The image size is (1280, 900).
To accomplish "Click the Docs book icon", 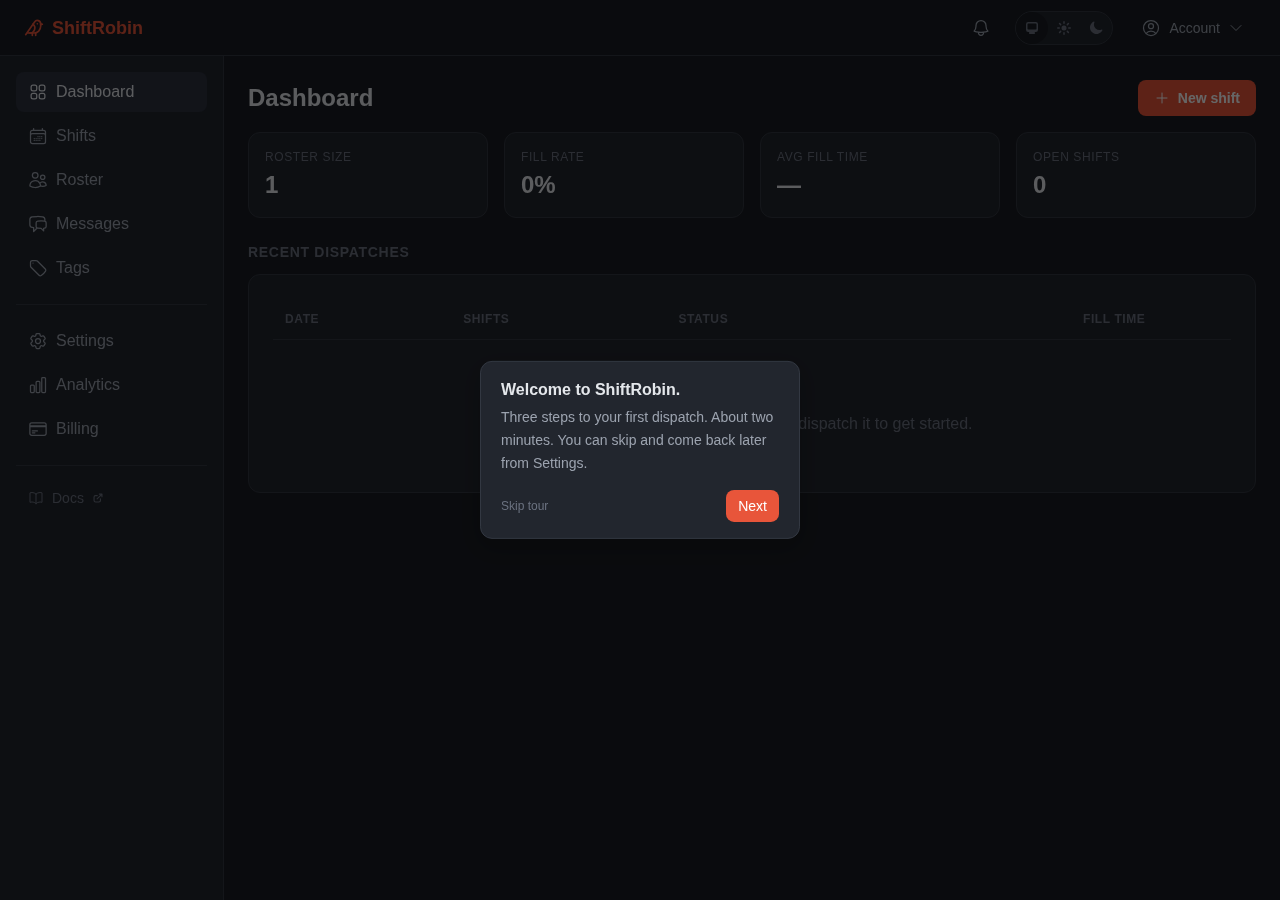I will pyautogui.click(x=36, y=498).
